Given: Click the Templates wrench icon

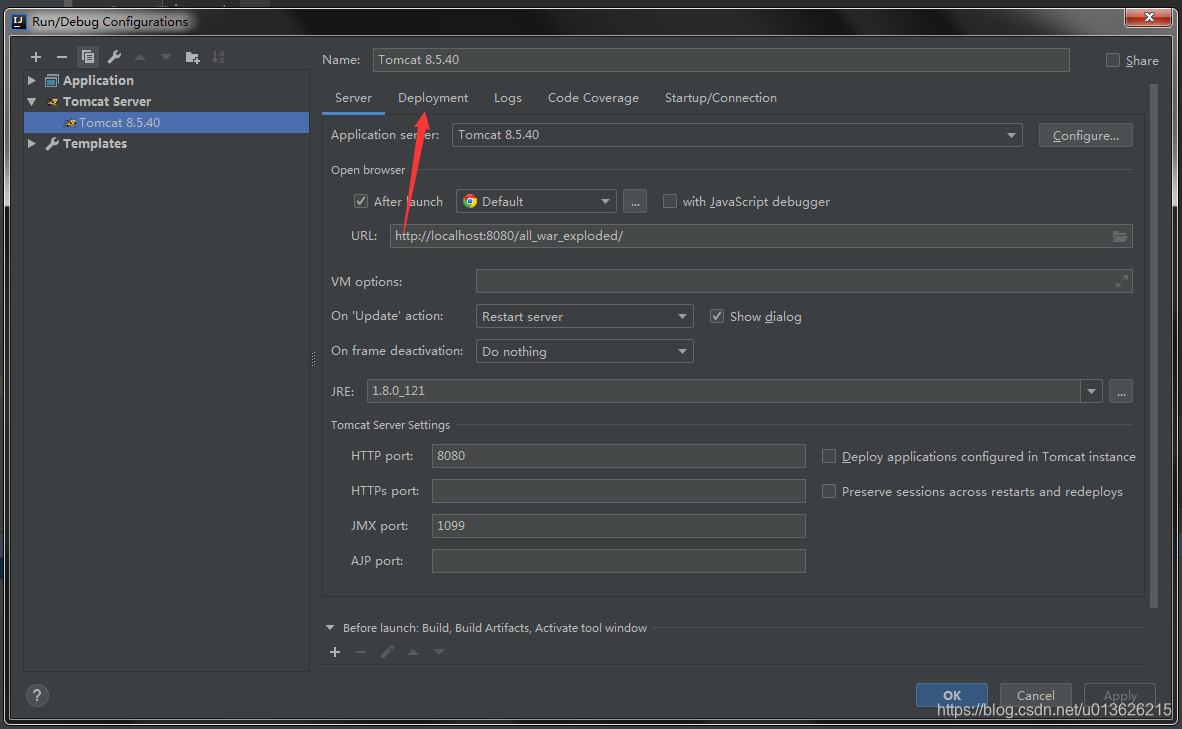Looking at the screenshot, I should pos(52,144).
